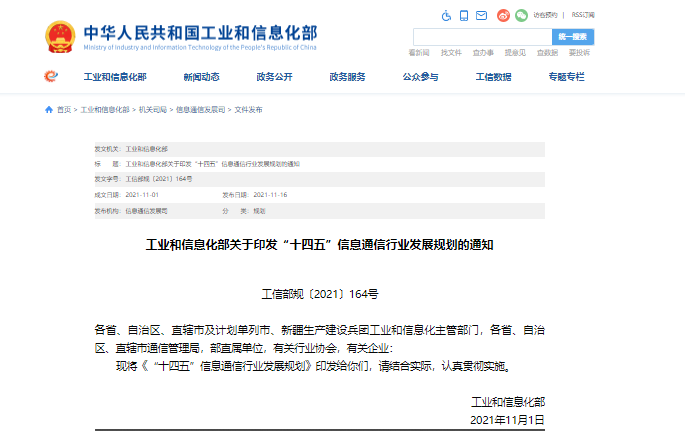Open the WeChat icon in header
The image size is (685, 431).
521,16
